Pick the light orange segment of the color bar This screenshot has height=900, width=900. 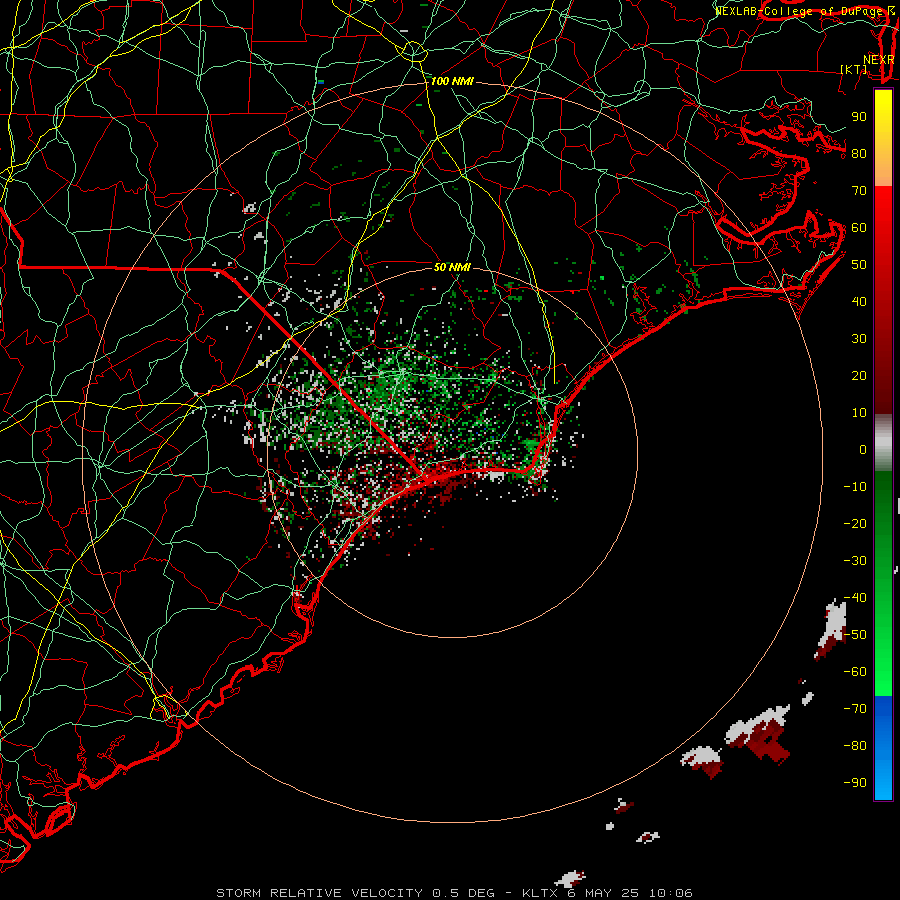click(883, 172)
